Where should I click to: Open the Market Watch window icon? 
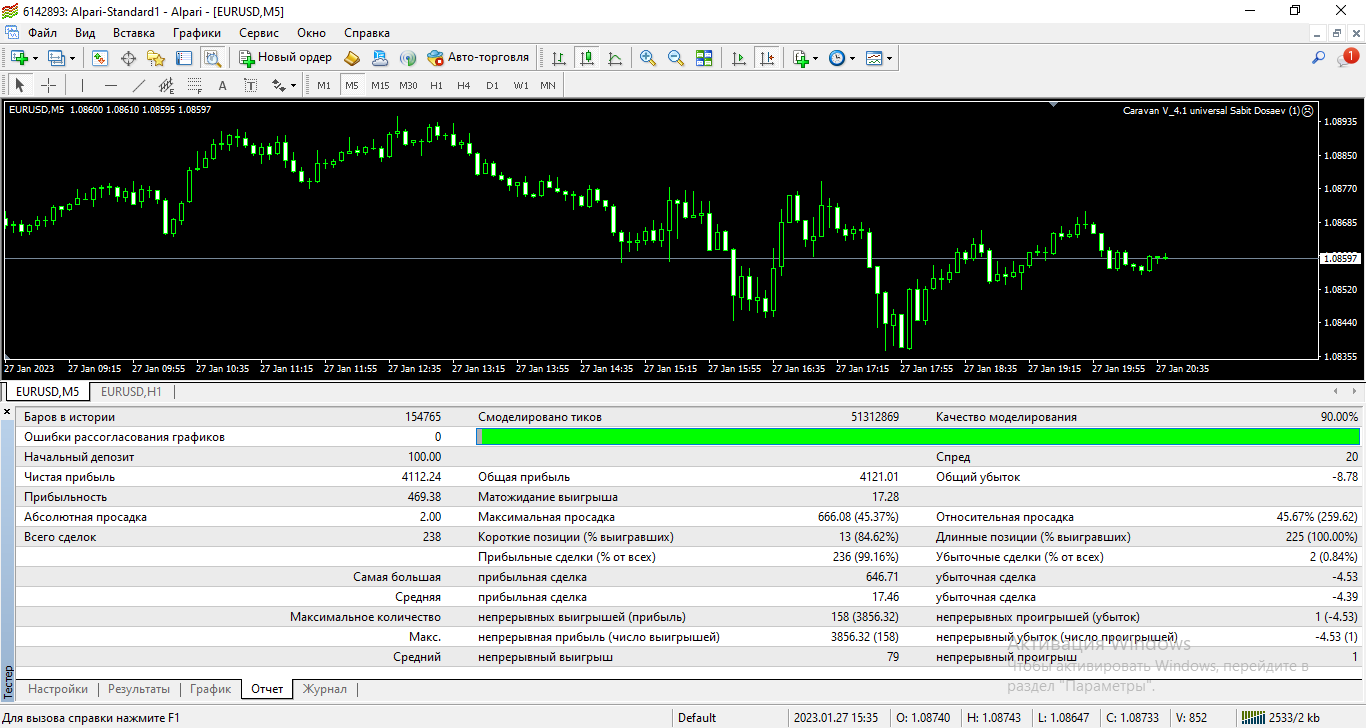(100, 58)
